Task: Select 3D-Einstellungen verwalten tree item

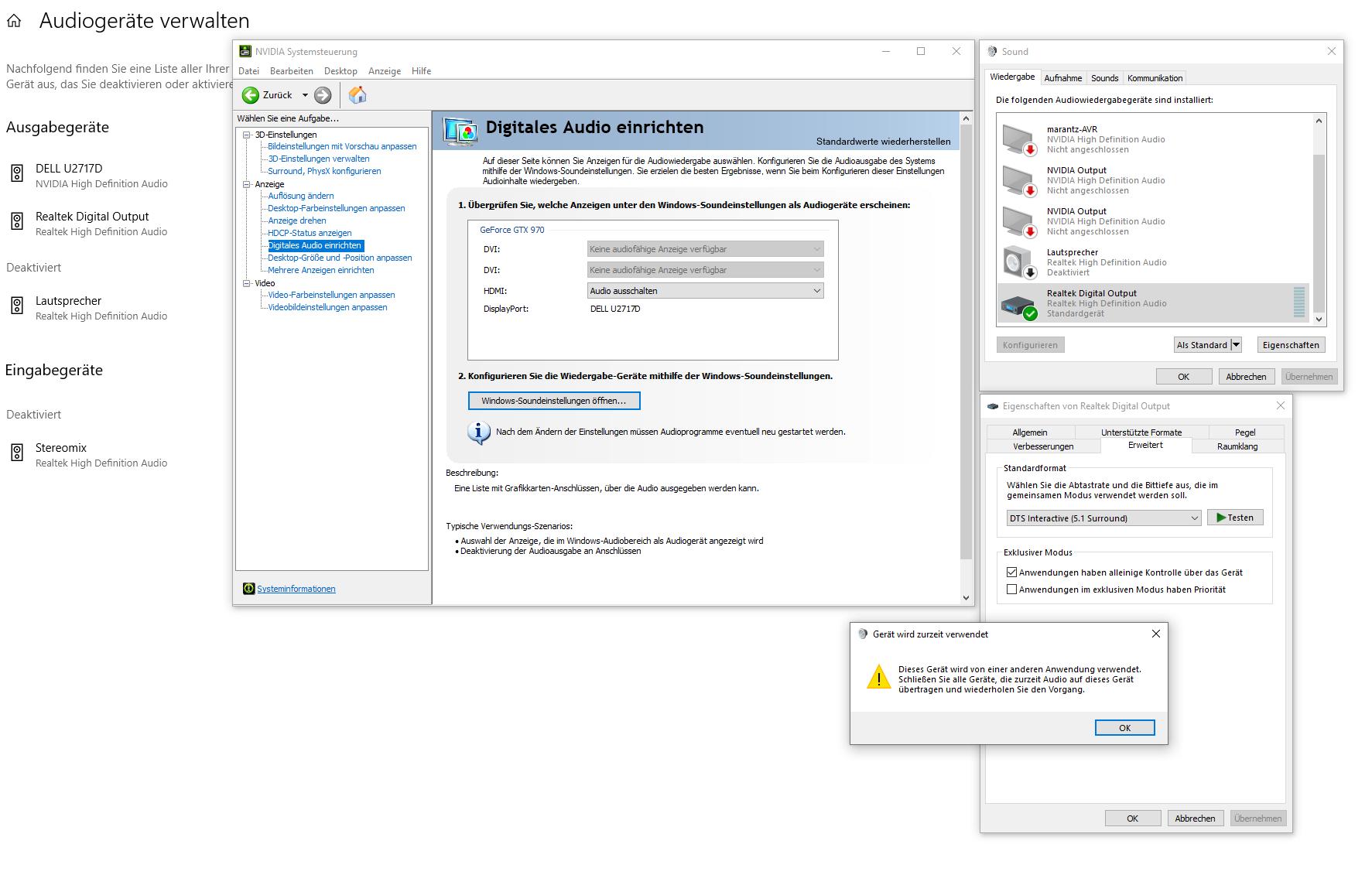Action: click(319, 159)
